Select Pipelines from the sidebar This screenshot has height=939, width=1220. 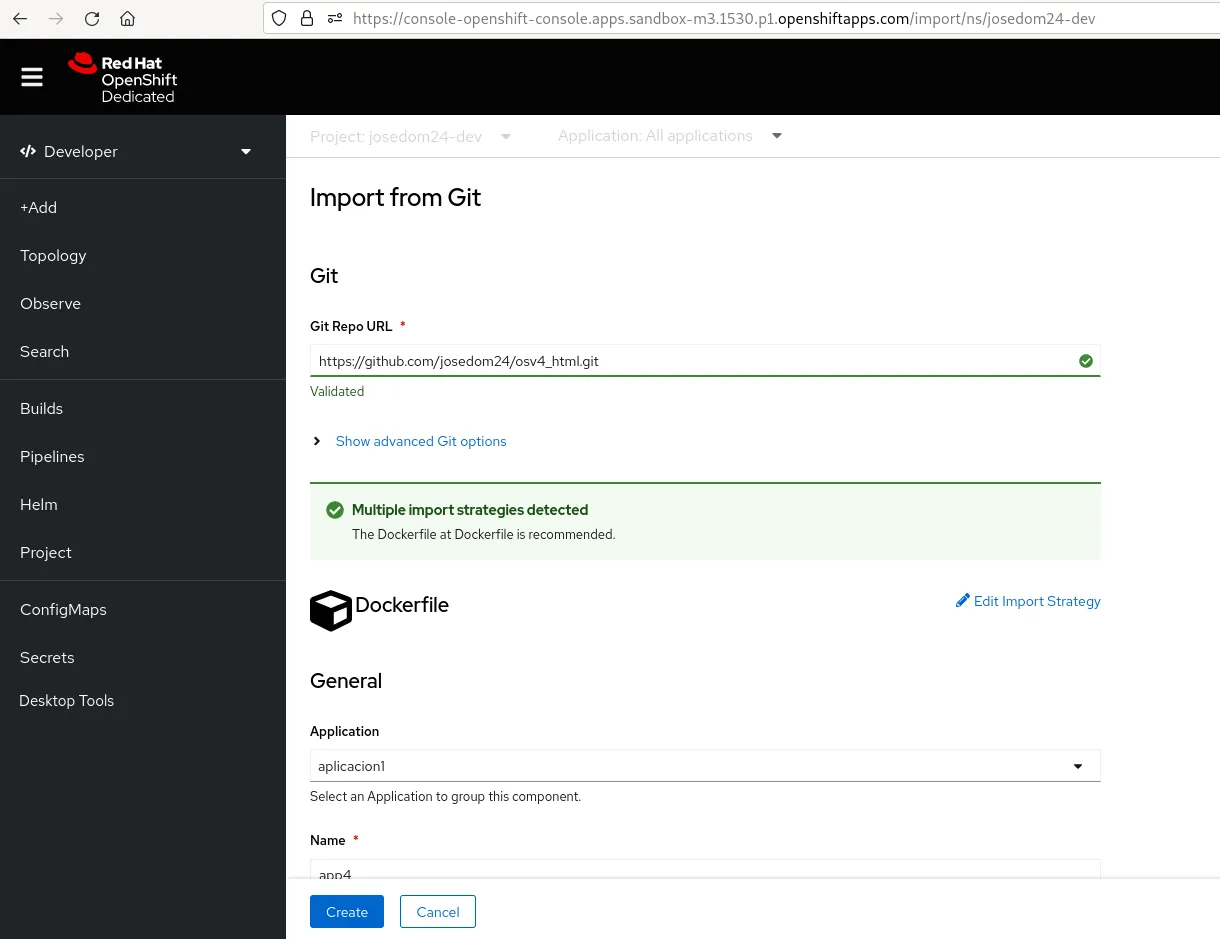[52, 456]
